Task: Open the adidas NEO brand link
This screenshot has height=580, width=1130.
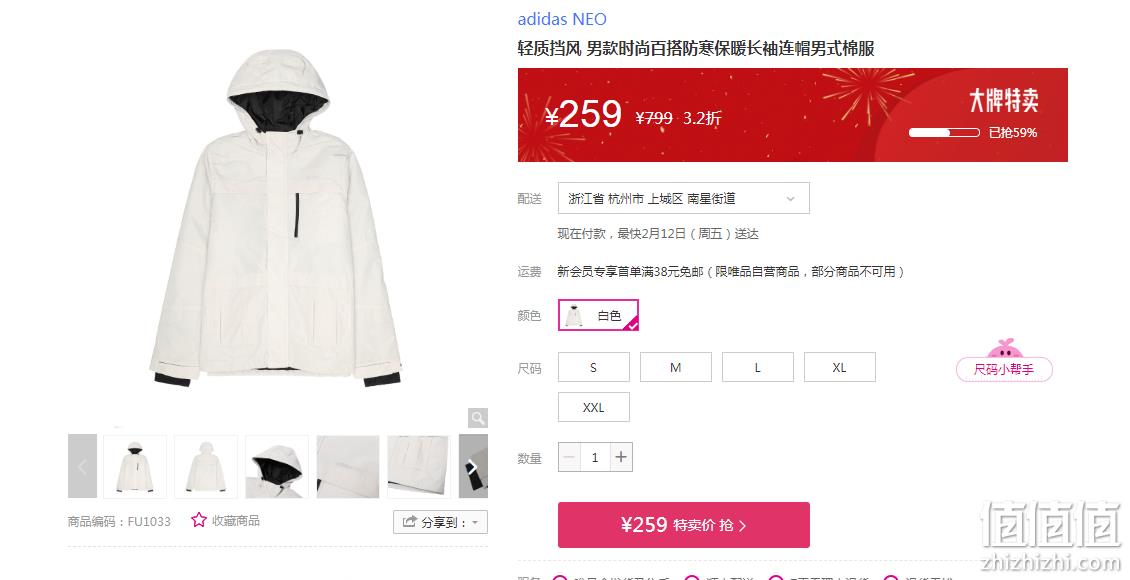Action: coord(562,19)
